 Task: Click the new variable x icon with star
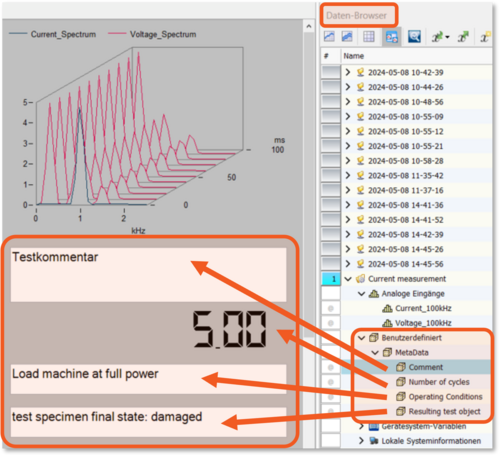pyautogui.click(x=485, y=36)
